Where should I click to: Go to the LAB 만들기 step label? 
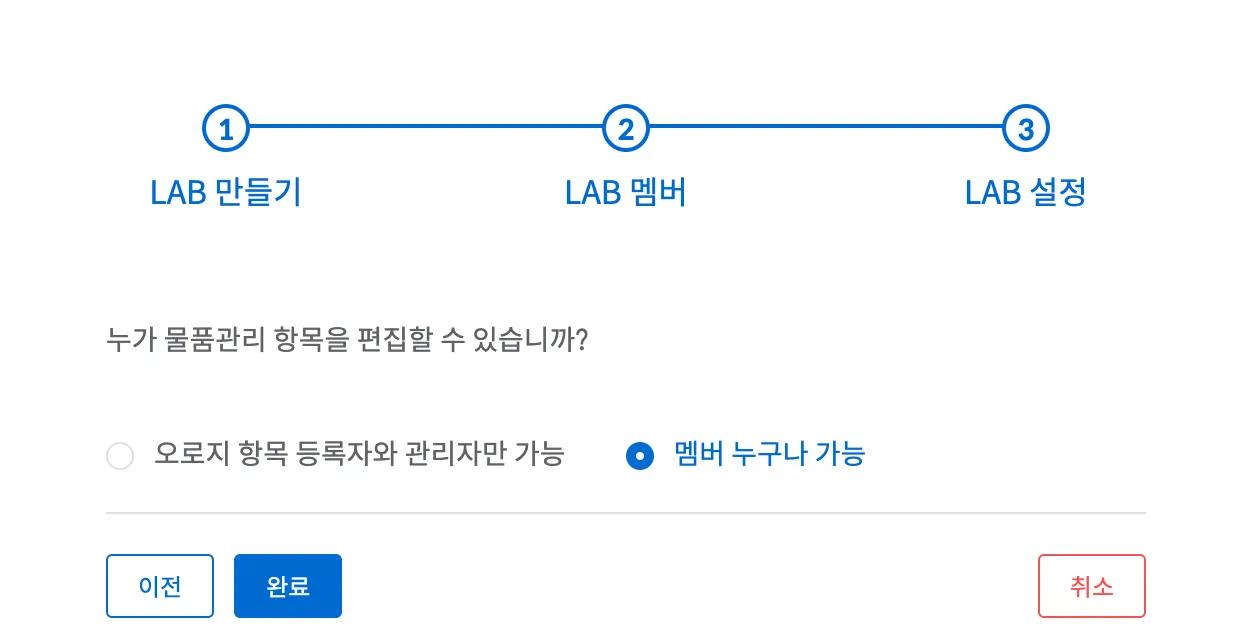[226, 193]
